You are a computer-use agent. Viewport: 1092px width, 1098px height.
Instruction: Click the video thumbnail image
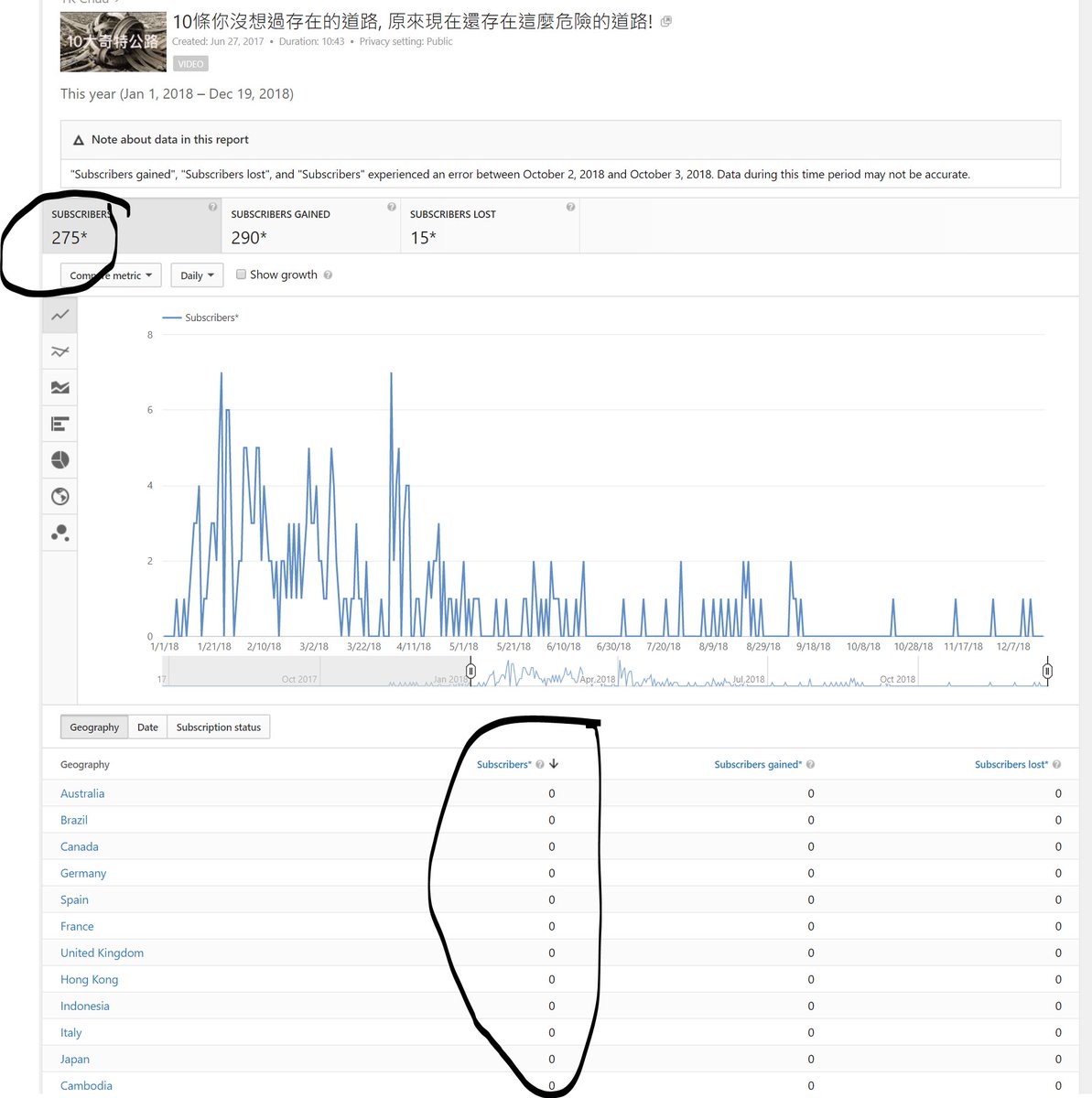[x=114, y=42]
